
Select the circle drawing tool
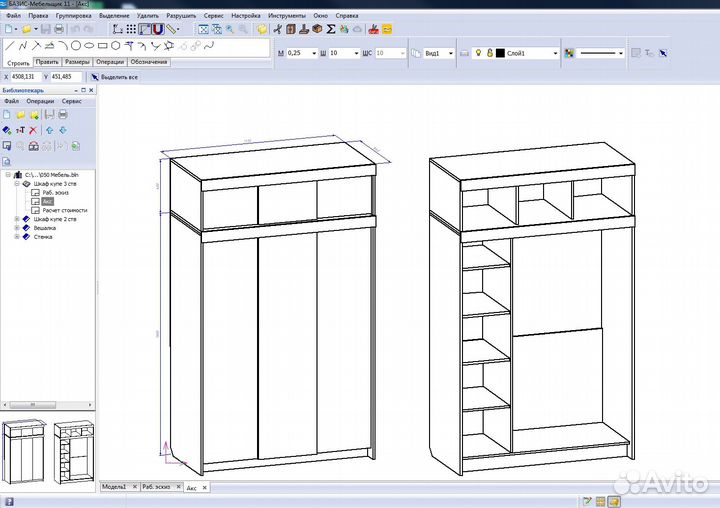pyautogui.click(x=77, y=46)
